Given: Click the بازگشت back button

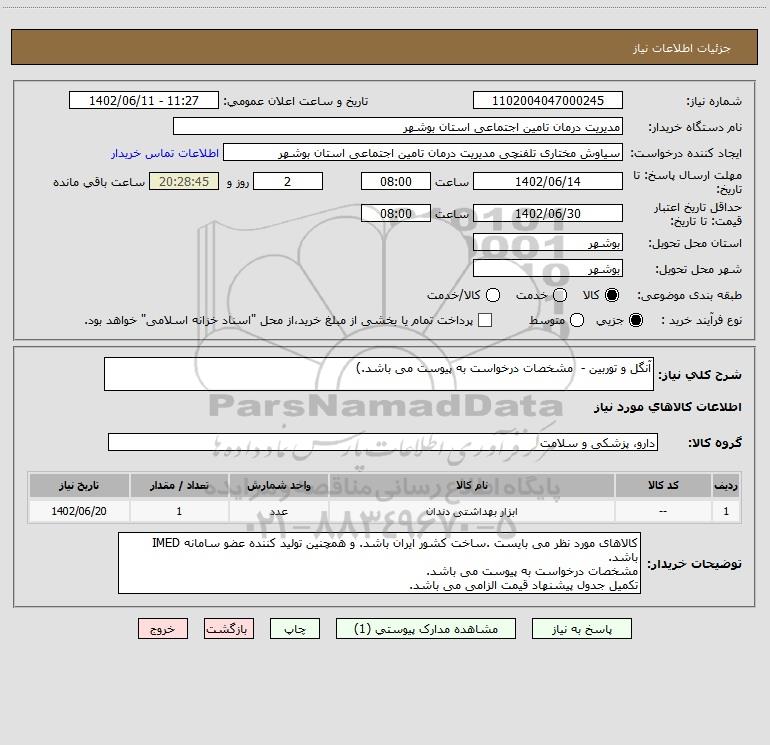Looking at the screenshot, I should click(x=229, y=629).
